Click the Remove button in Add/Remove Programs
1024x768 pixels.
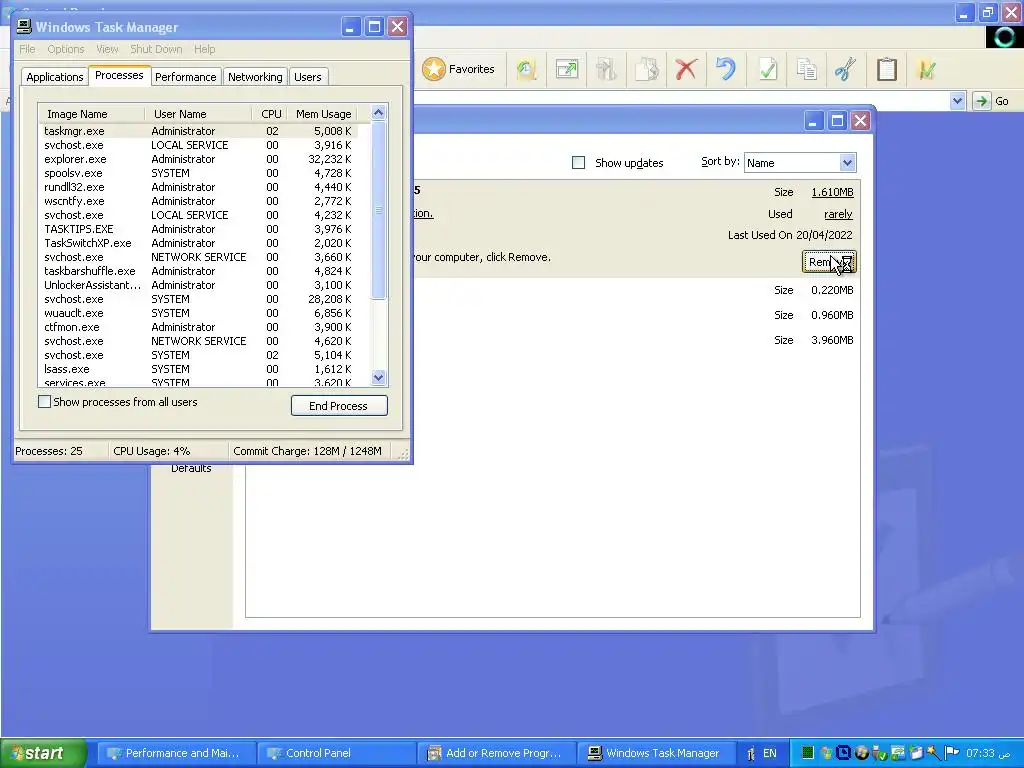click(829, 262)
